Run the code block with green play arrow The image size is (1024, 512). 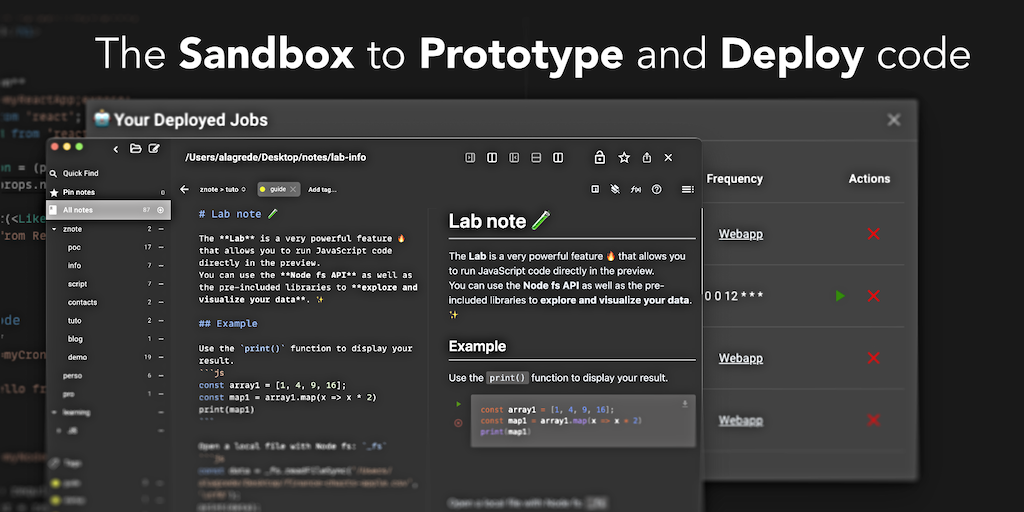[x=459, y=404]
